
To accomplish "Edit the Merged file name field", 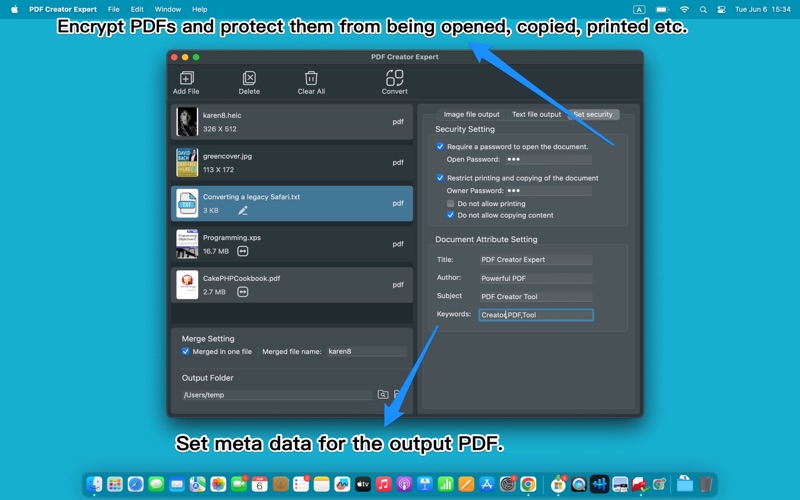I will [367, 352].
